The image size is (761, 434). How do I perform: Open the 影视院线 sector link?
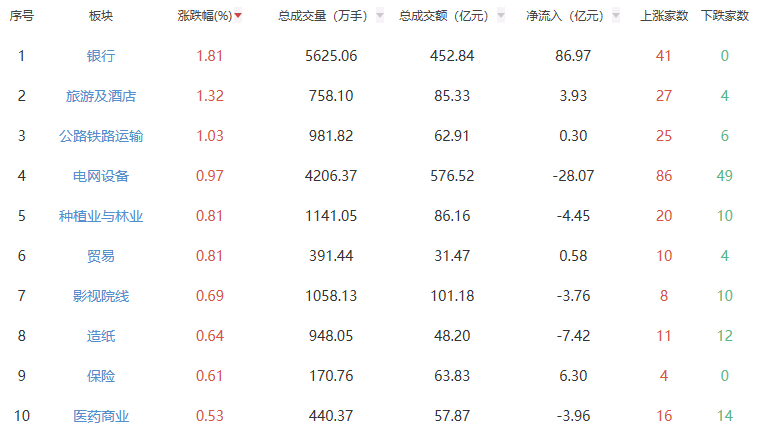[101, 296]
